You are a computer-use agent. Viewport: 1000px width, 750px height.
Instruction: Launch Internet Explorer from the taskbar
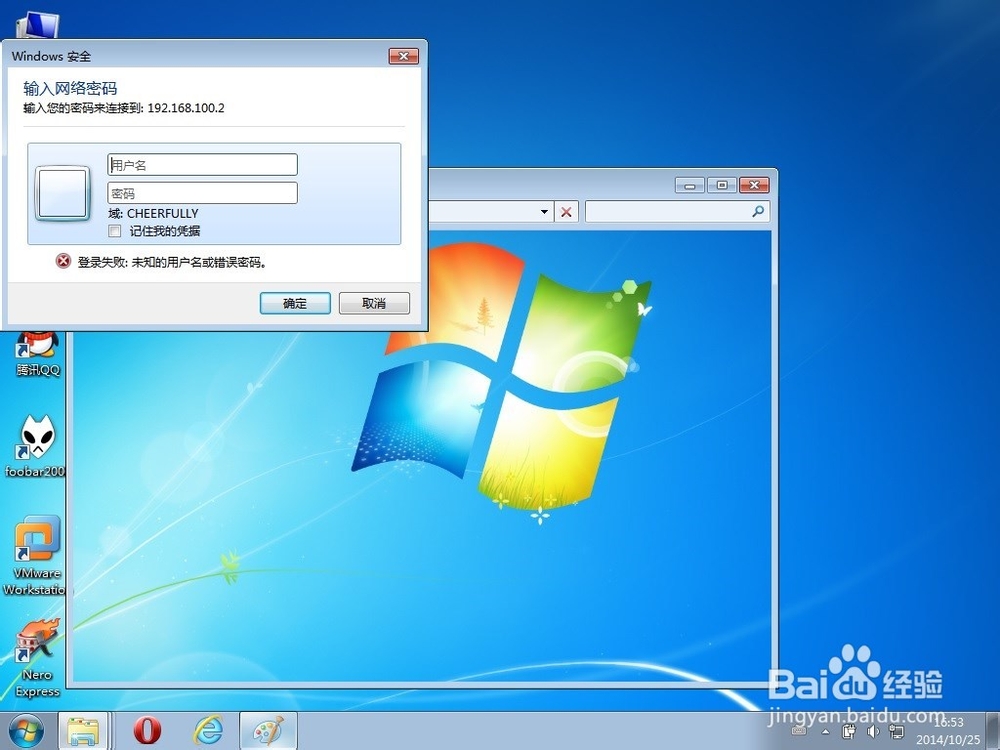point(209,732)
